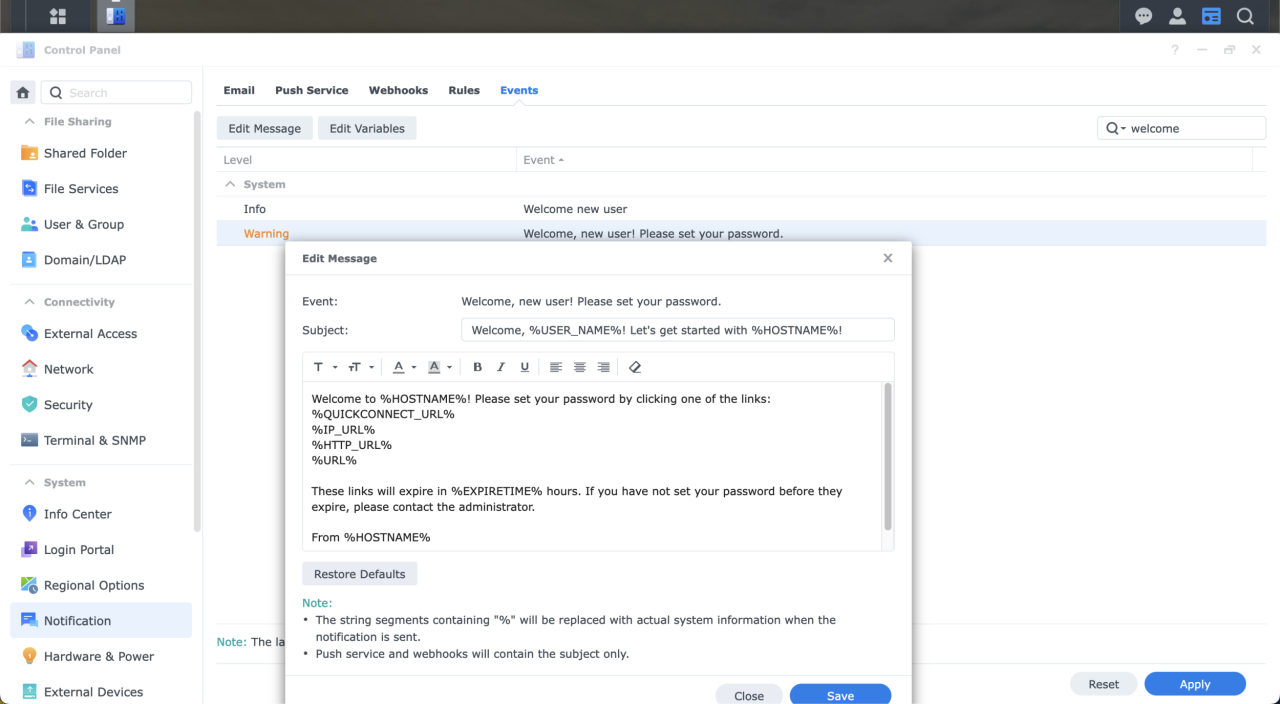Switch to the Push Service tab
The image size is (1280, 704).
coord(311,90)
